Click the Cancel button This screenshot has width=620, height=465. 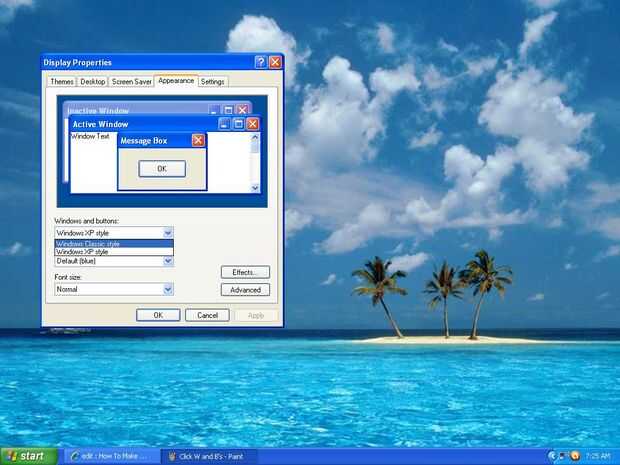tap(207, 315)
